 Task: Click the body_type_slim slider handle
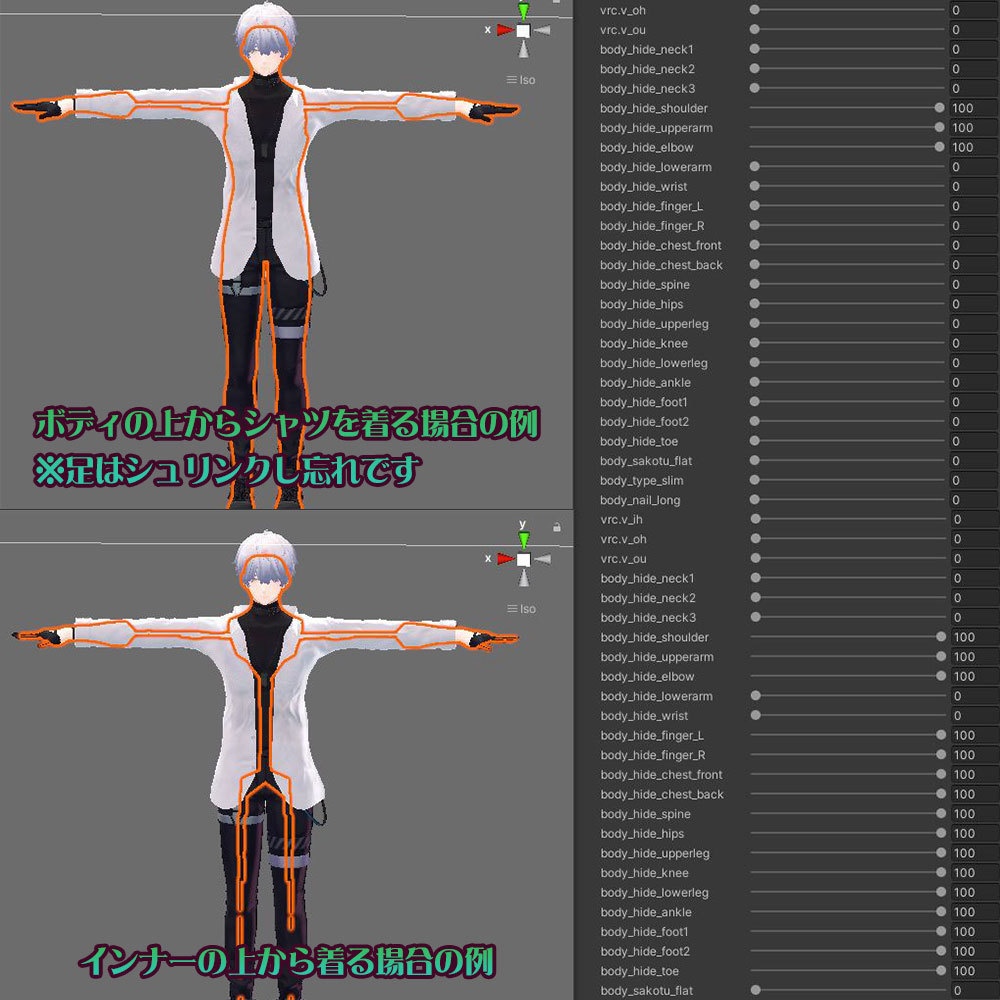coord(754,480)
